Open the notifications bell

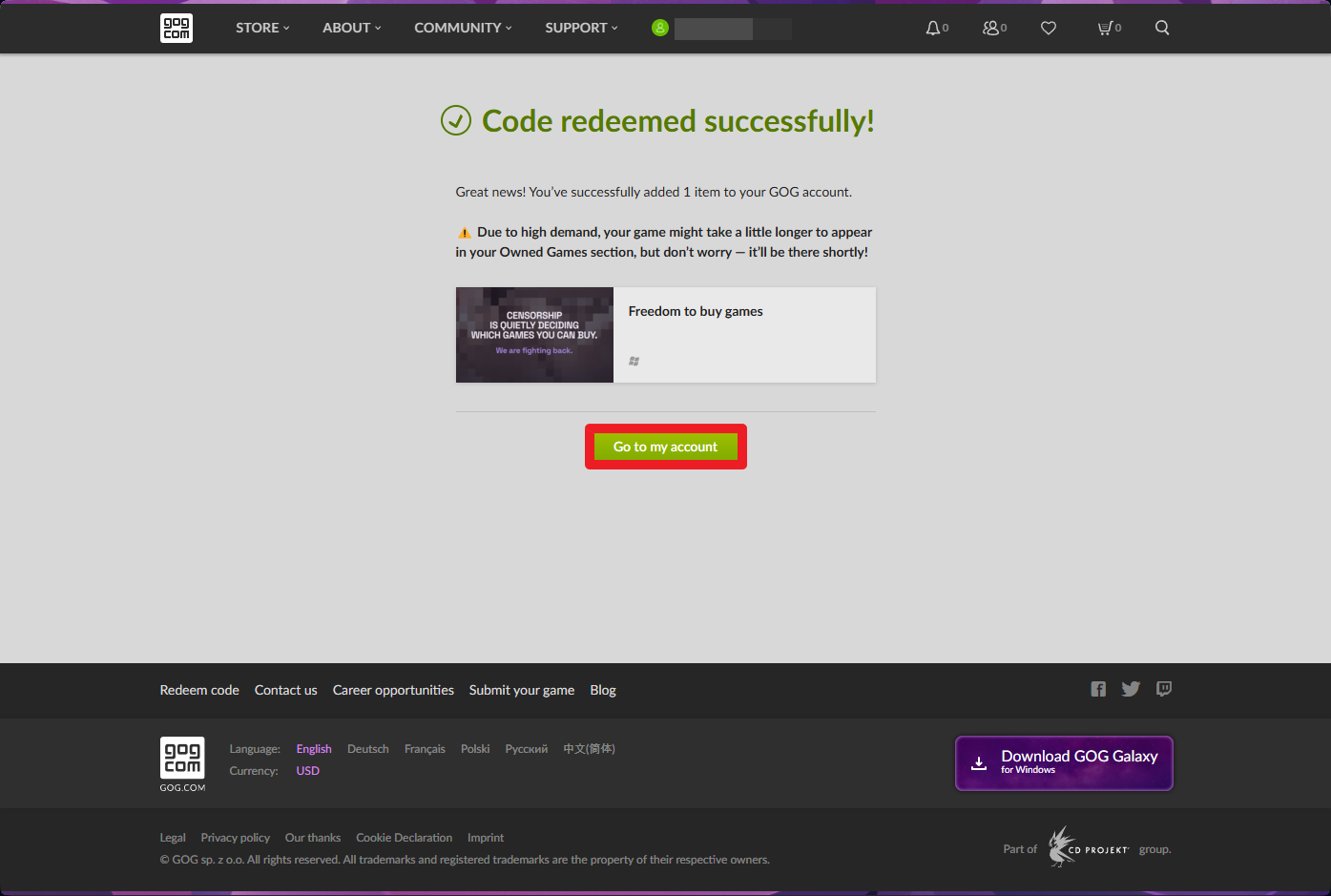tap(937, 28)
